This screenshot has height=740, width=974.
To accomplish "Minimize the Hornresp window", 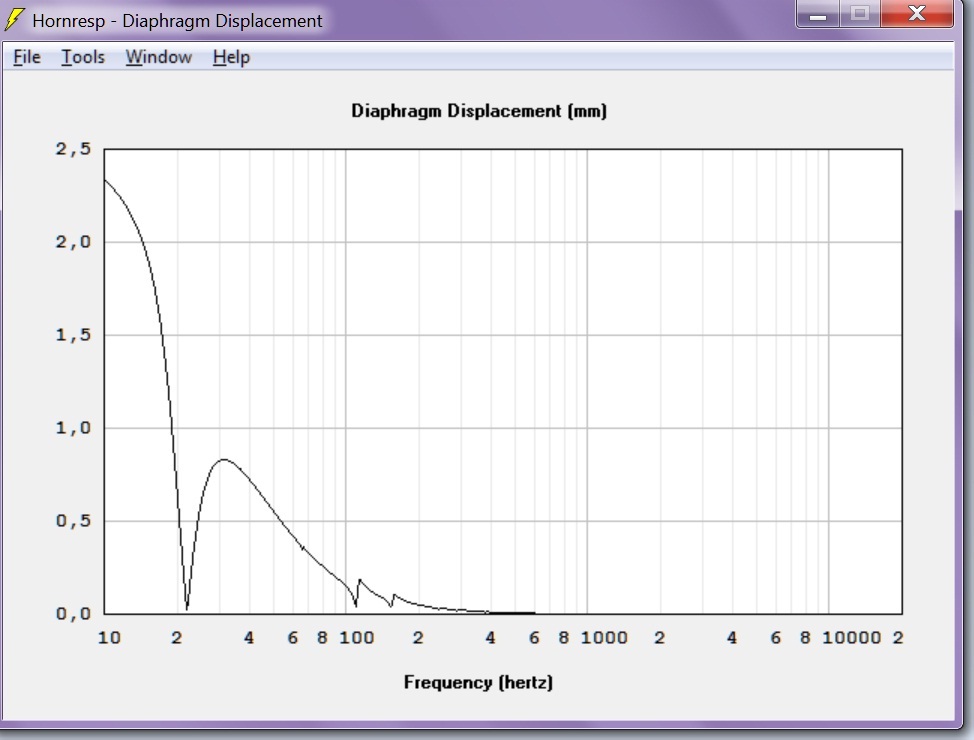I will (818, 14).
